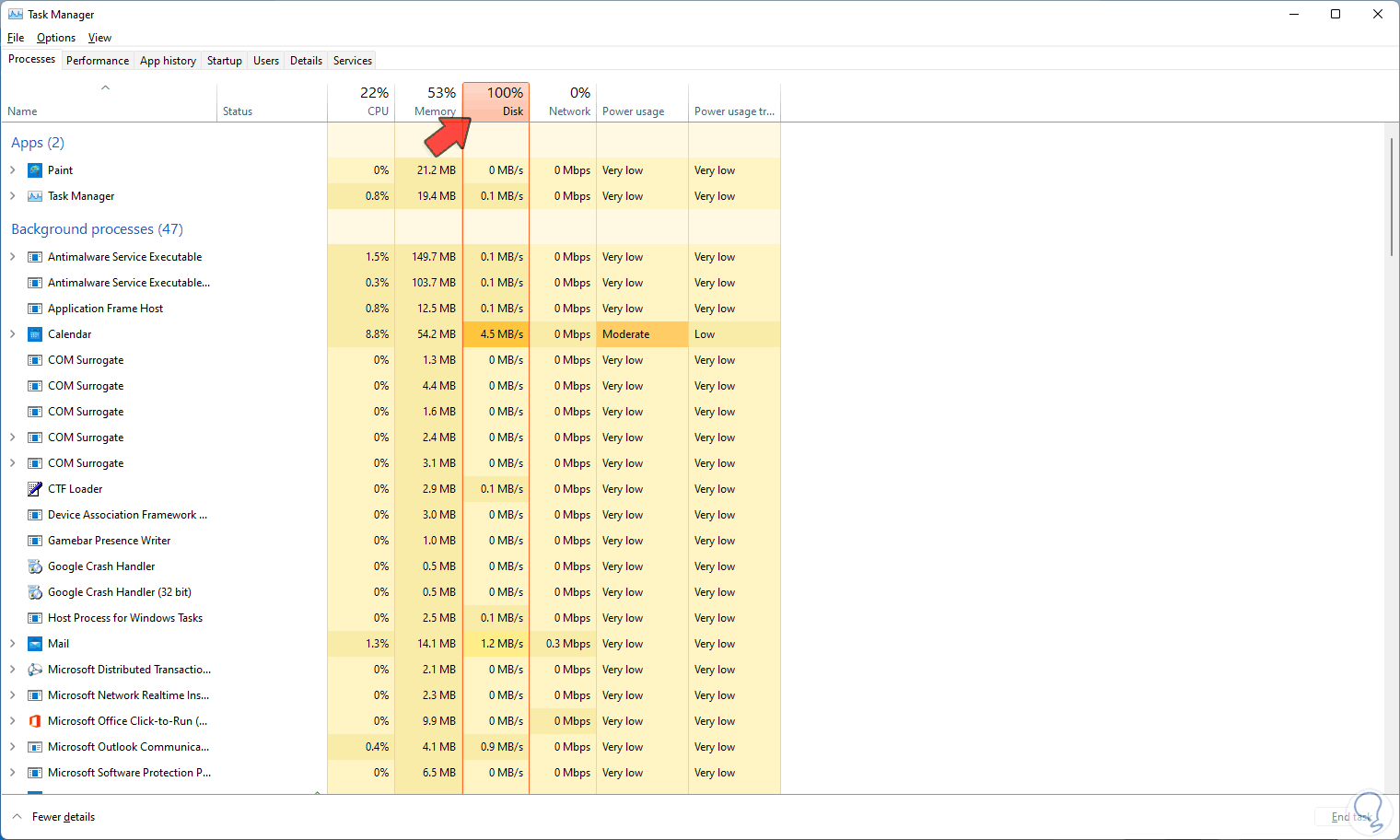Open the Options menu
The image size is (1400, 840).
[x=56, y=38]
